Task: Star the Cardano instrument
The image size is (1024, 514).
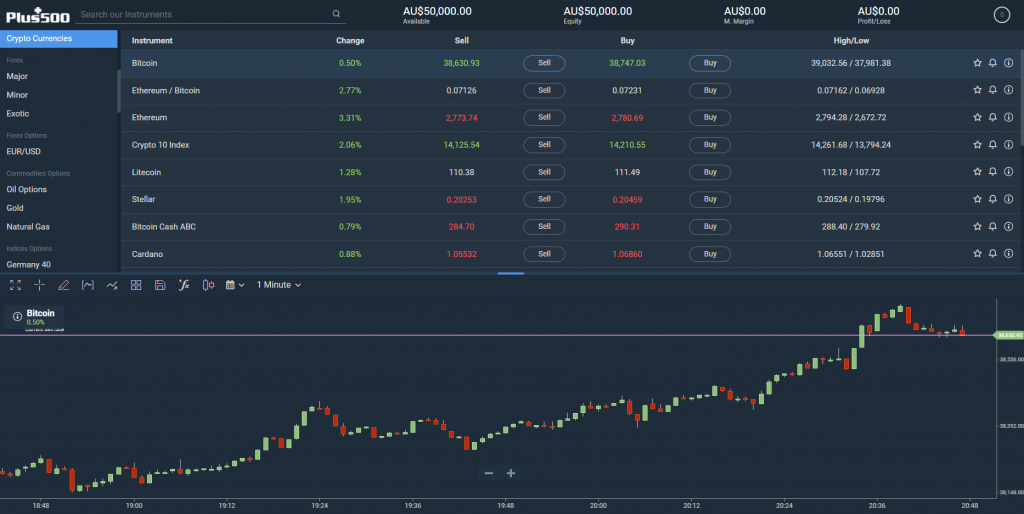Action: pos(977,253)
